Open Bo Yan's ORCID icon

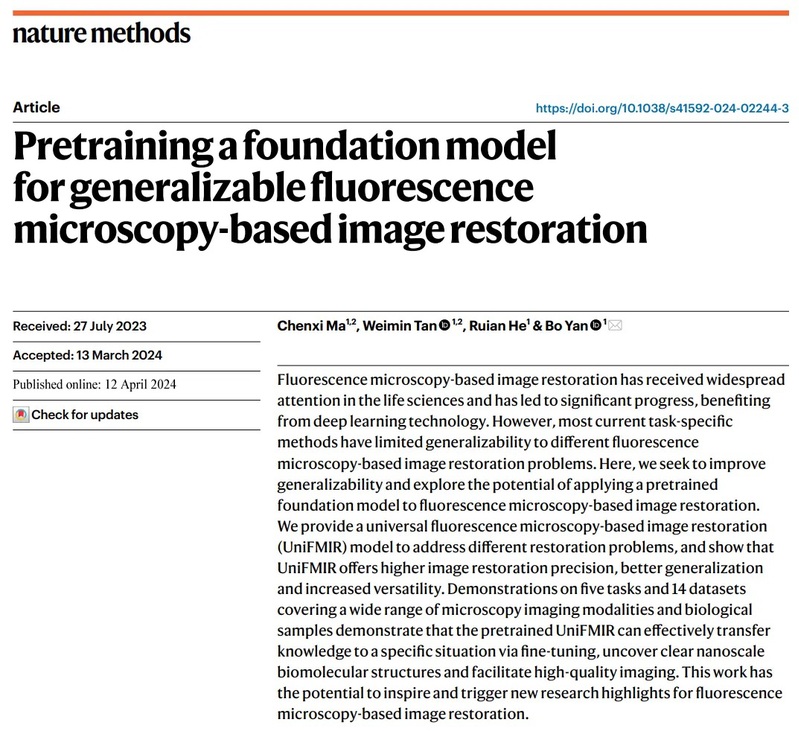pyautogui.click(x=597, y=327)
